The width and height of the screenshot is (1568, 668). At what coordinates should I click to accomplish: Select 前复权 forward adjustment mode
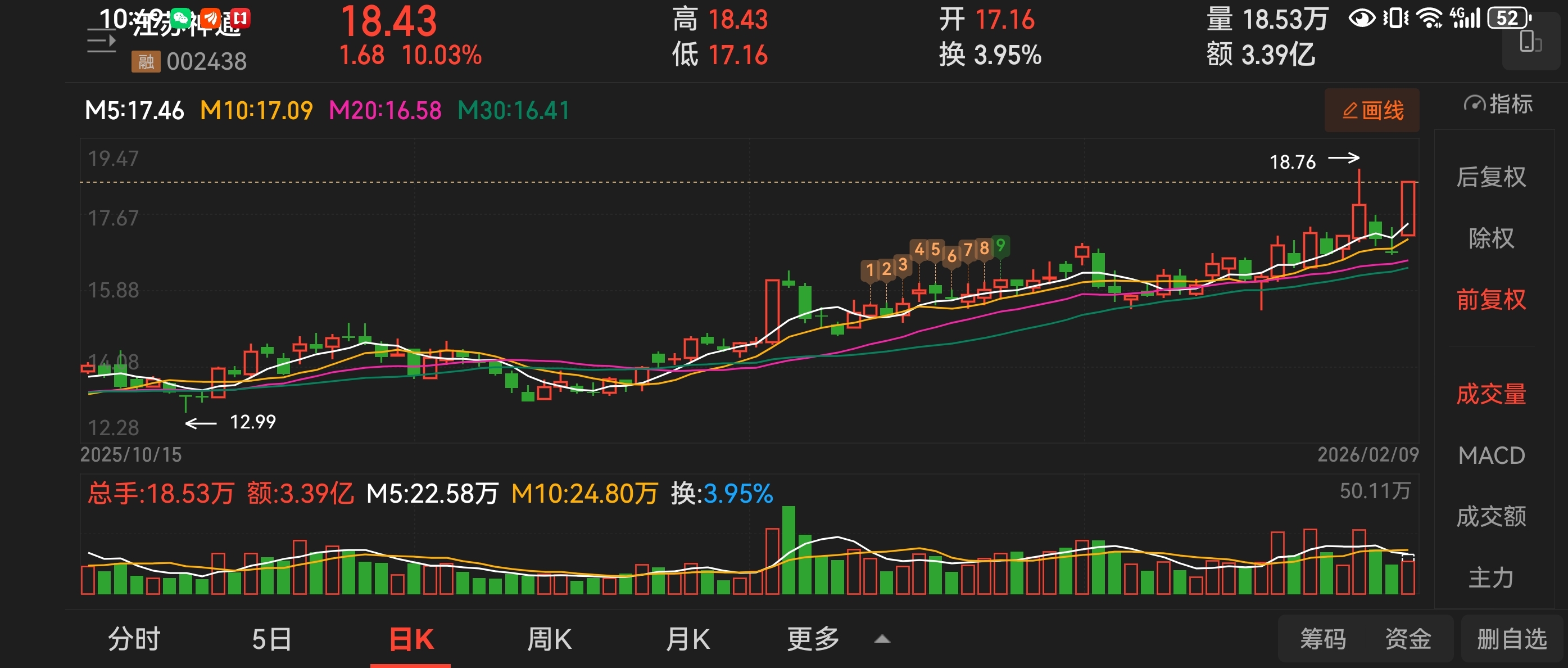click(1490, 300)
